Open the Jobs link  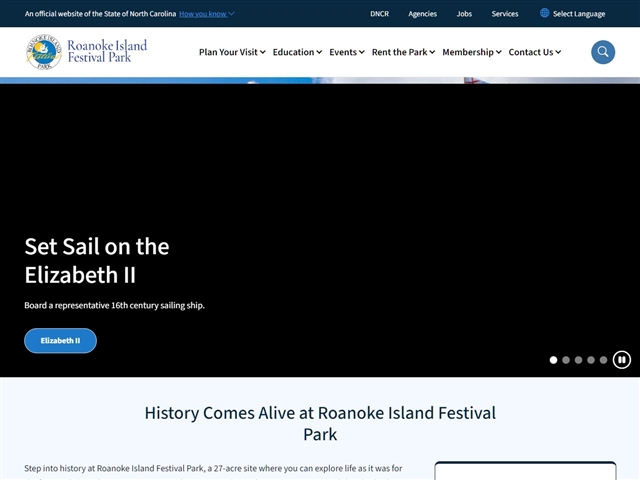point(464,14)
